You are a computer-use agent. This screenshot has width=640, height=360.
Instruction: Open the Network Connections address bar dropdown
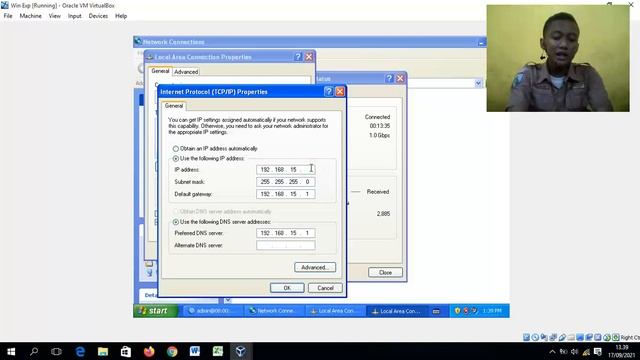pos(478,83)
